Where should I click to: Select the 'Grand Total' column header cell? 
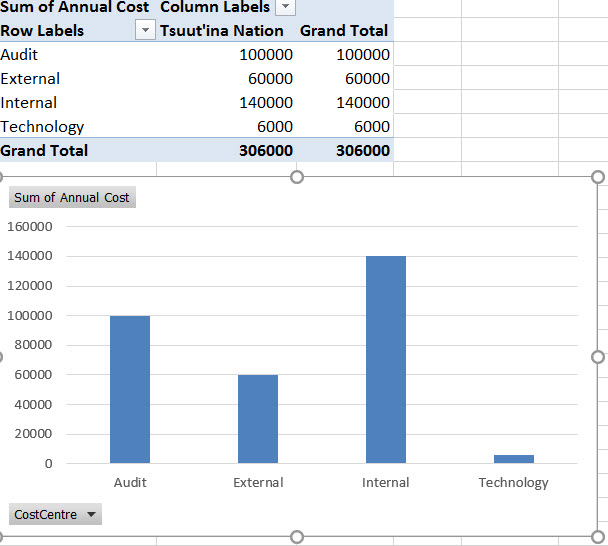(x=345, y=30)
